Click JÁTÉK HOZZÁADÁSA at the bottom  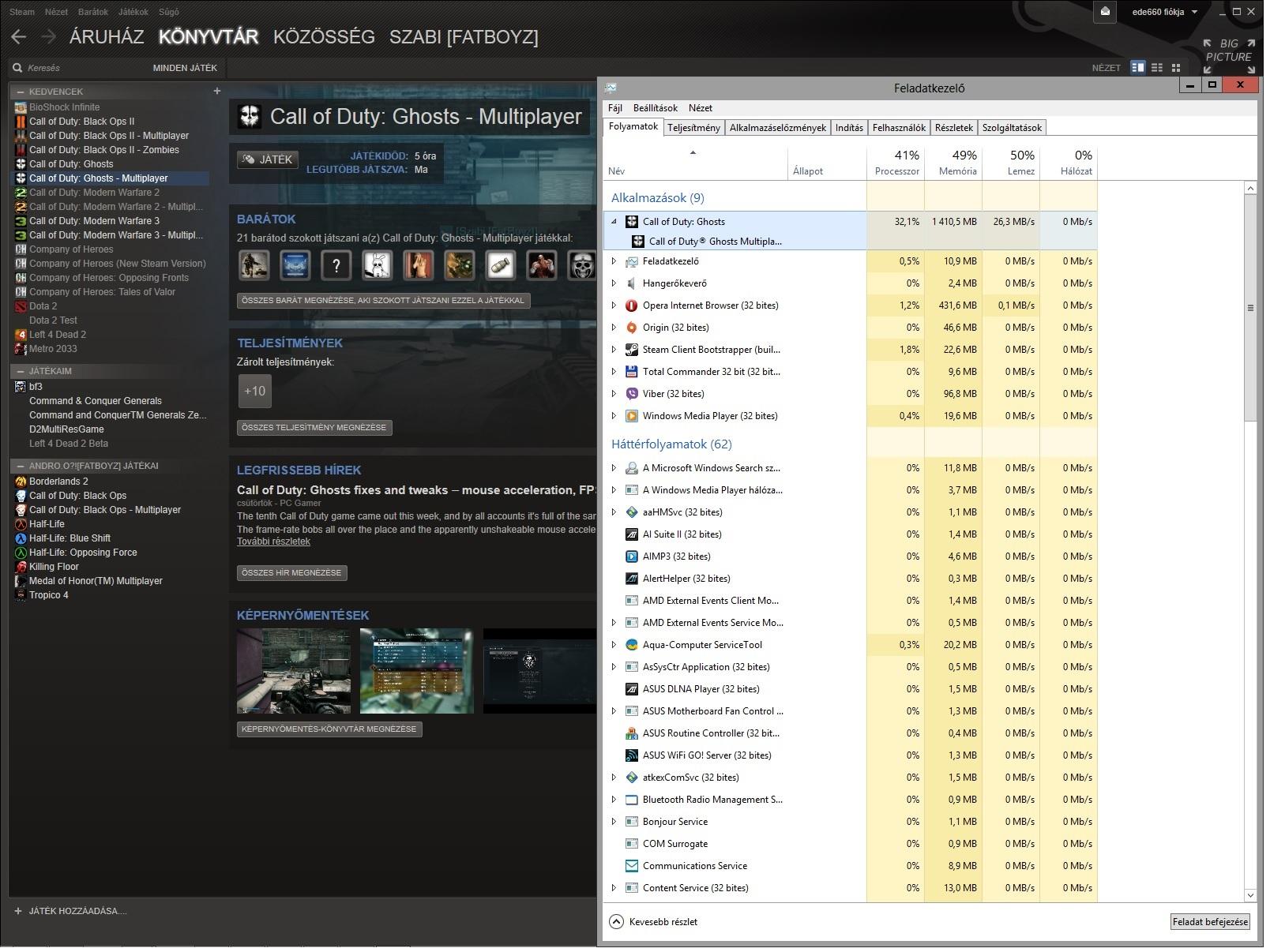click(70, 911)
